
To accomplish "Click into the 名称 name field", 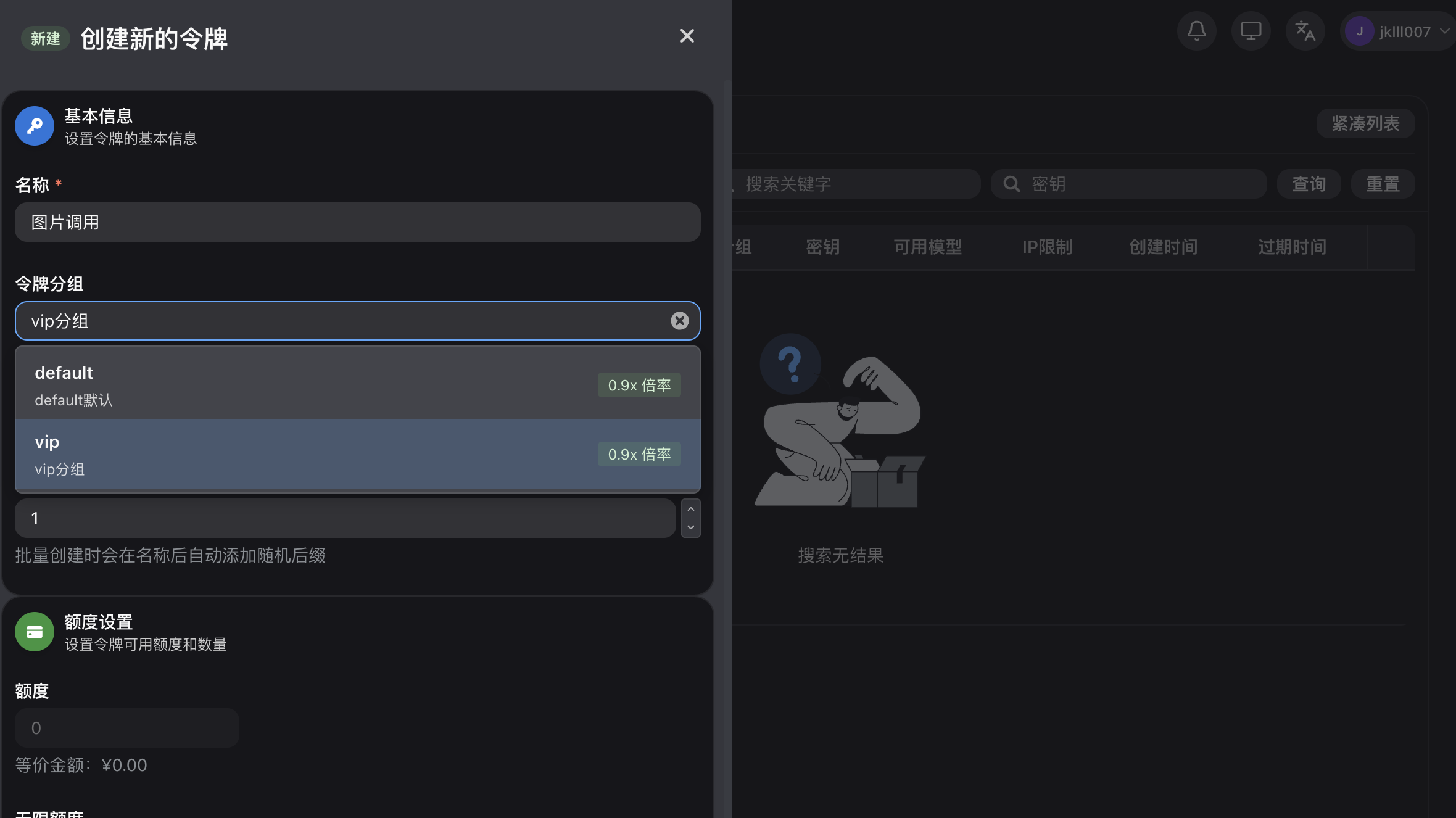I will click(357, 222).
